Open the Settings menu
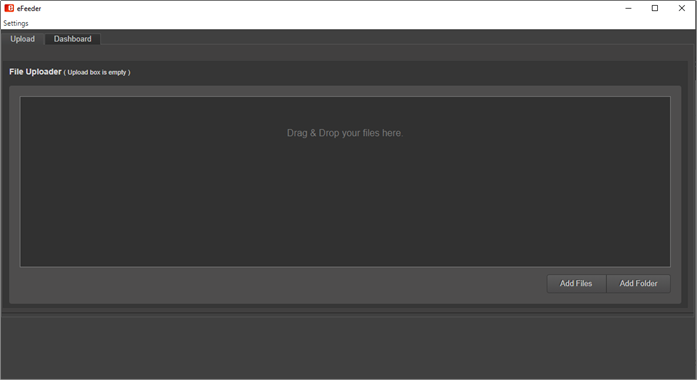Image resolution: width=697 pixels, height=380 pixels. coord(16,23)
